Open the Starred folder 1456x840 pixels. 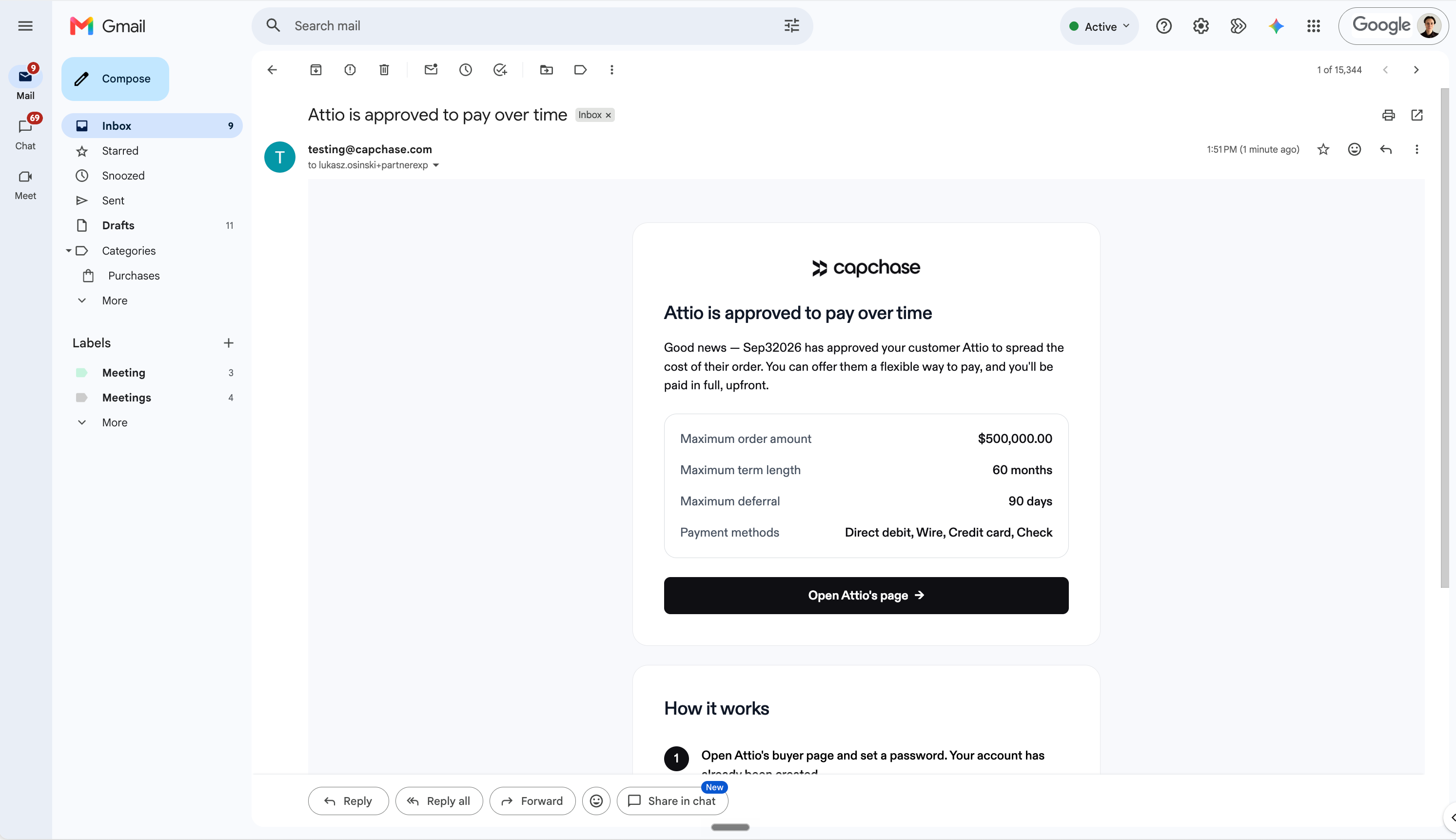(152, 151)
